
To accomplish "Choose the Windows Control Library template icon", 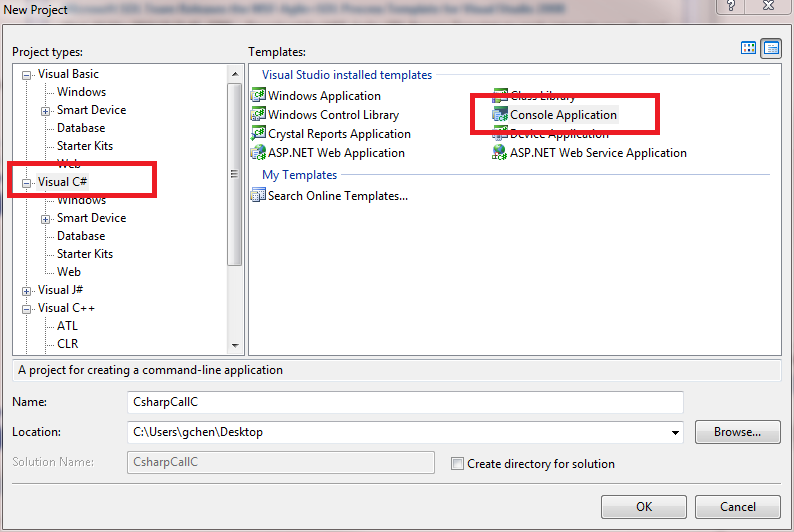I will point(258,114).
